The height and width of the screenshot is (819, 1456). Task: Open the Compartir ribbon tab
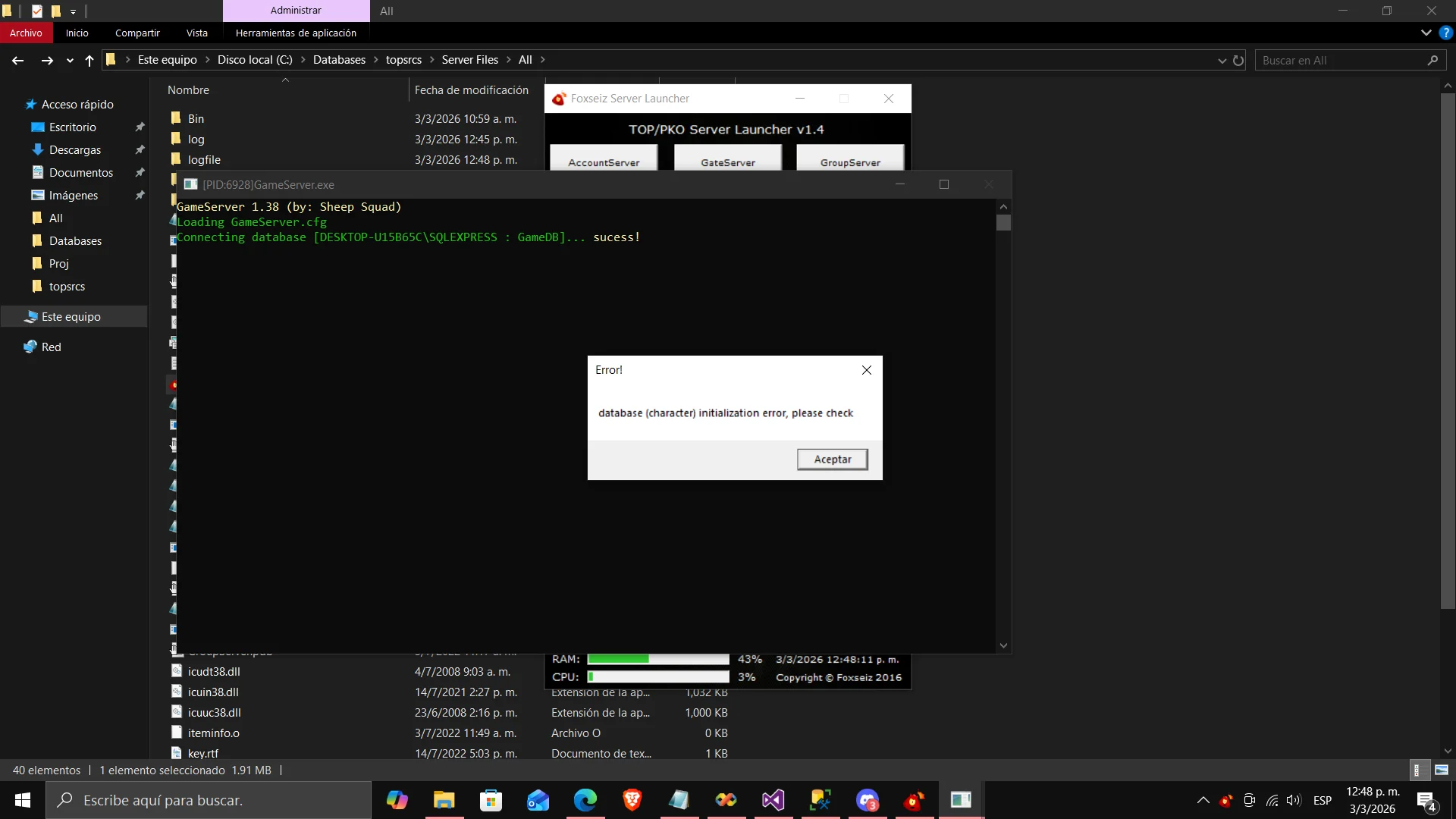[x=137, y=33]
